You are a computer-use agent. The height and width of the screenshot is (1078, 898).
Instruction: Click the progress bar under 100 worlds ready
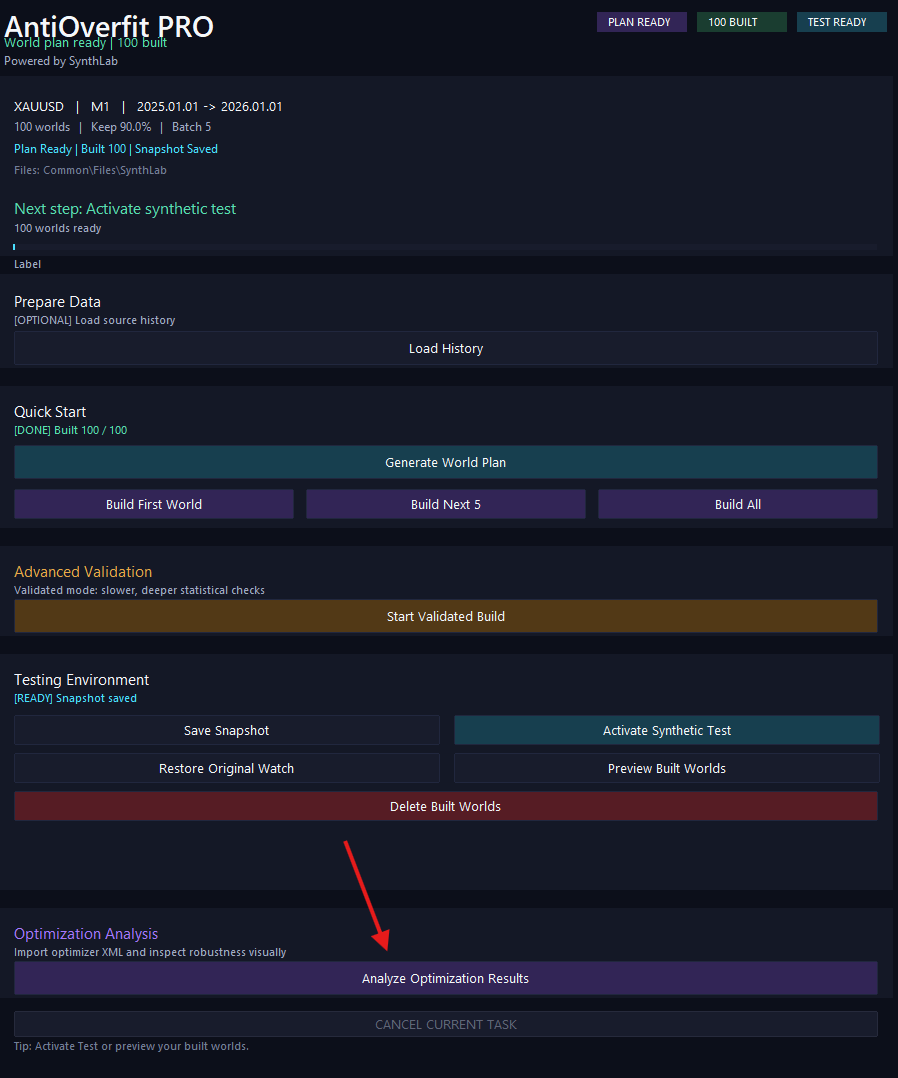(x=445, y=246)
